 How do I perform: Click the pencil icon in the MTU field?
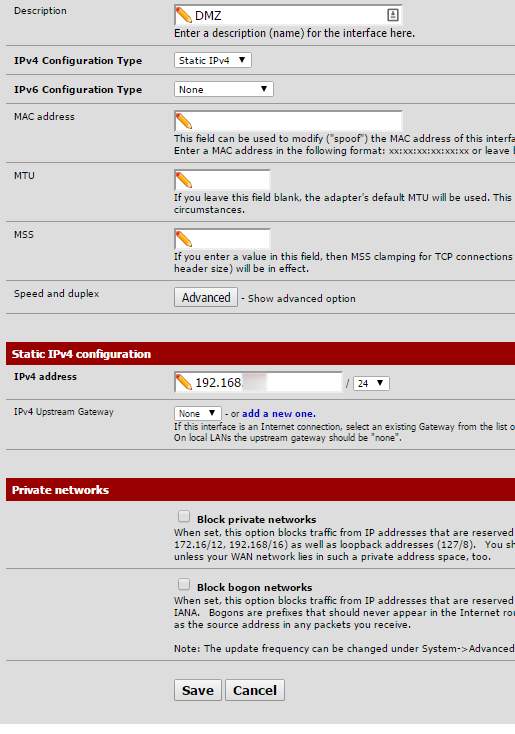184,180
